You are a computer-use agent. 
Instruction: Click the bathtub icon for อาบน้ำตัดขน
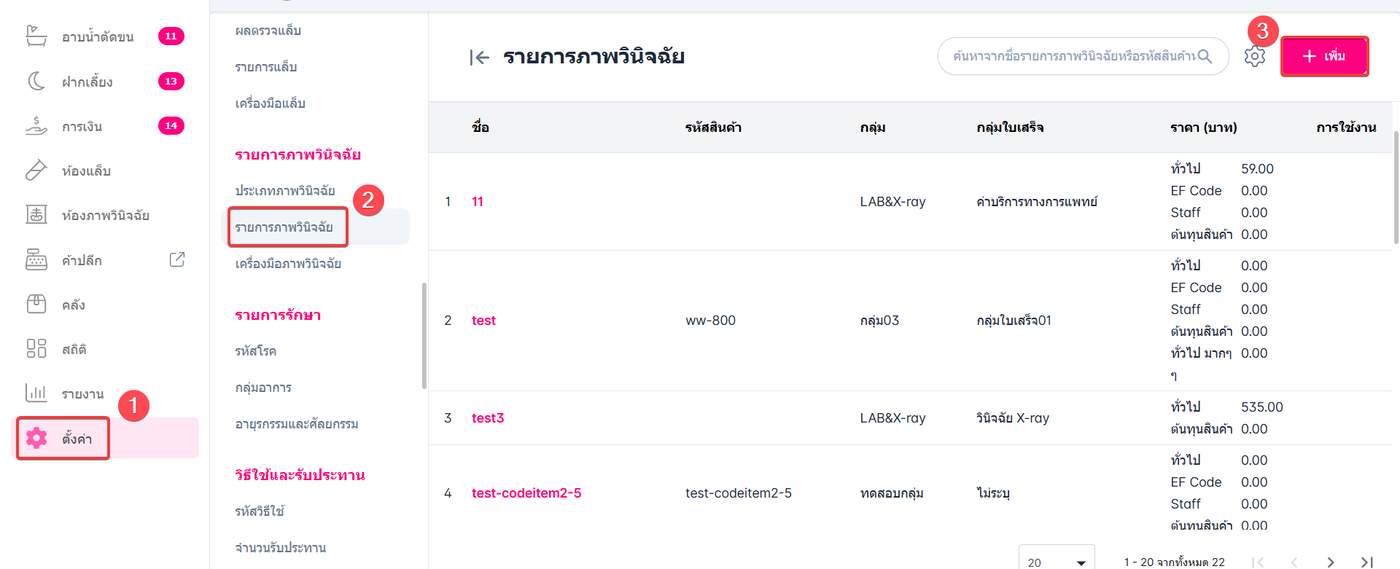(36, 37)
